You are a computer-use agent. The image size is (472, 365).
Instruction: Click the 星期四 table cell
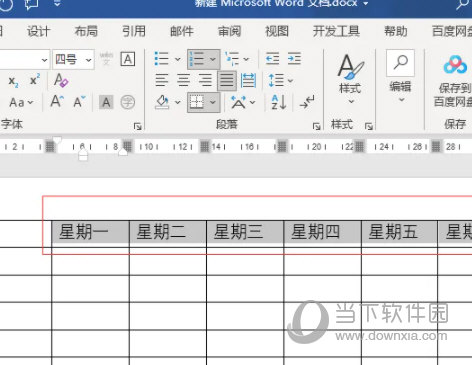322,233
